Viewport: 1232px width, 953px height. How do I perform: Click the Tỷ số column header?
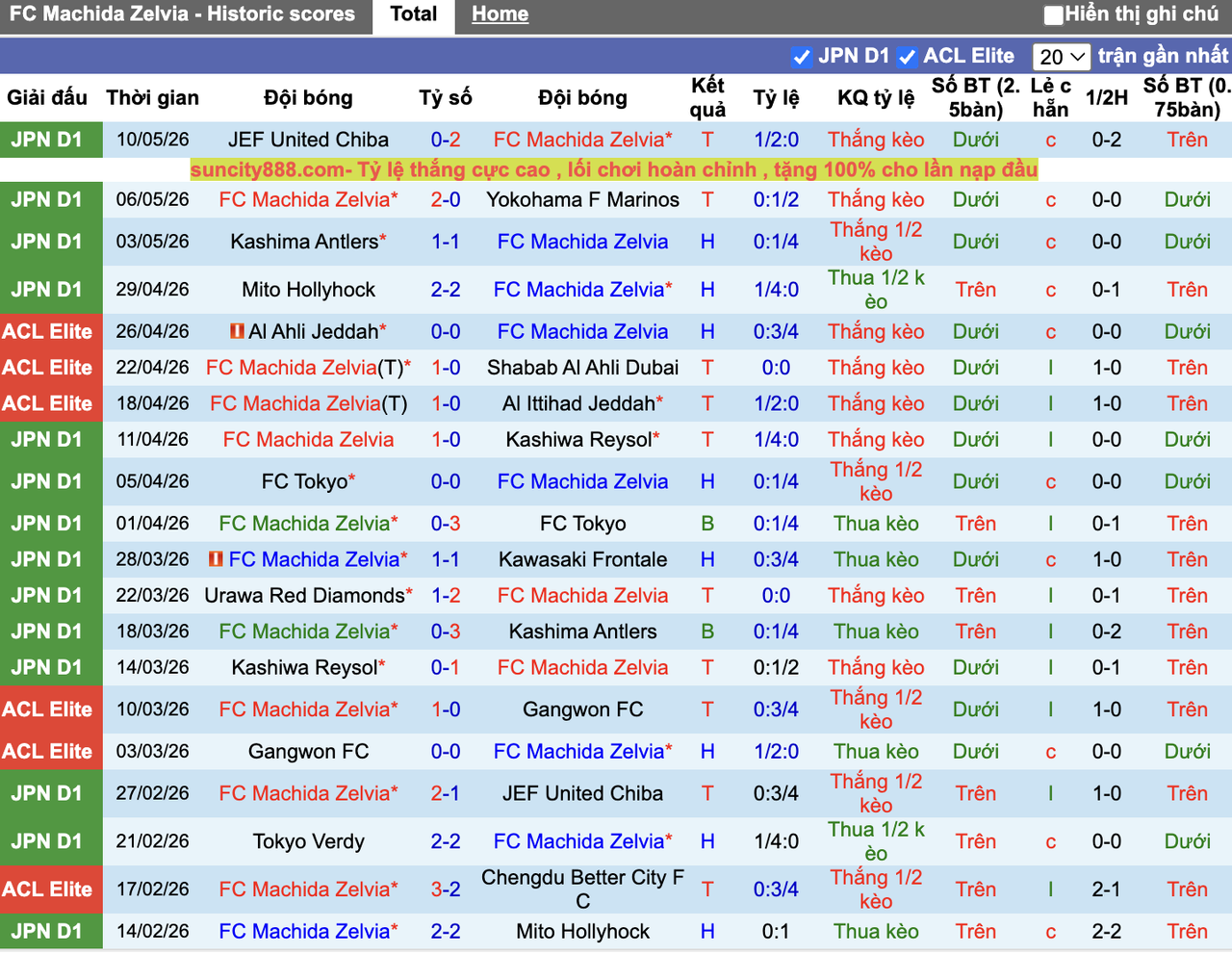(x=446, y=98)
